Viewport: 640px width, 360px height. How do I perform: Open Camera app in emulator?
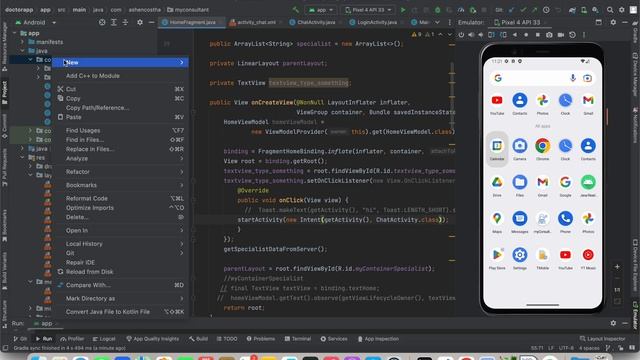point(520,149)
